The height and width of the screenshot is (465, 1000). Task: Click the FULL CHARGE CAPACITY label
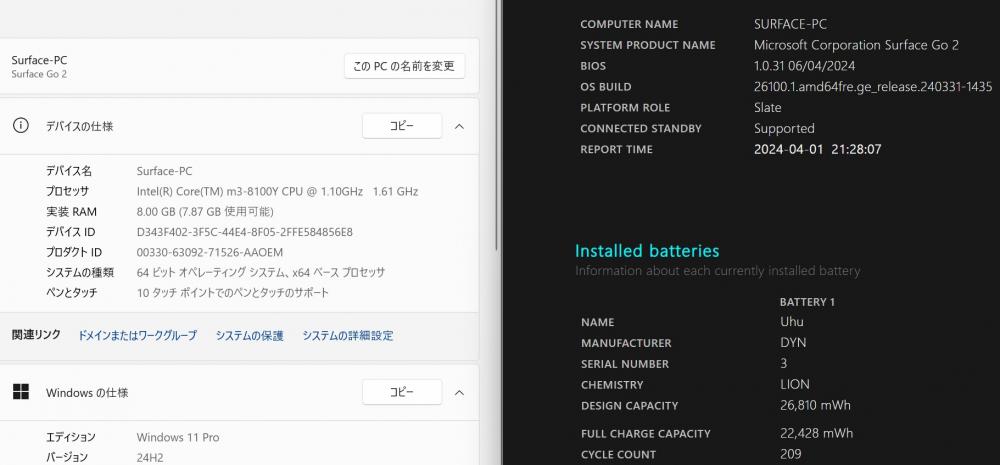645,434
